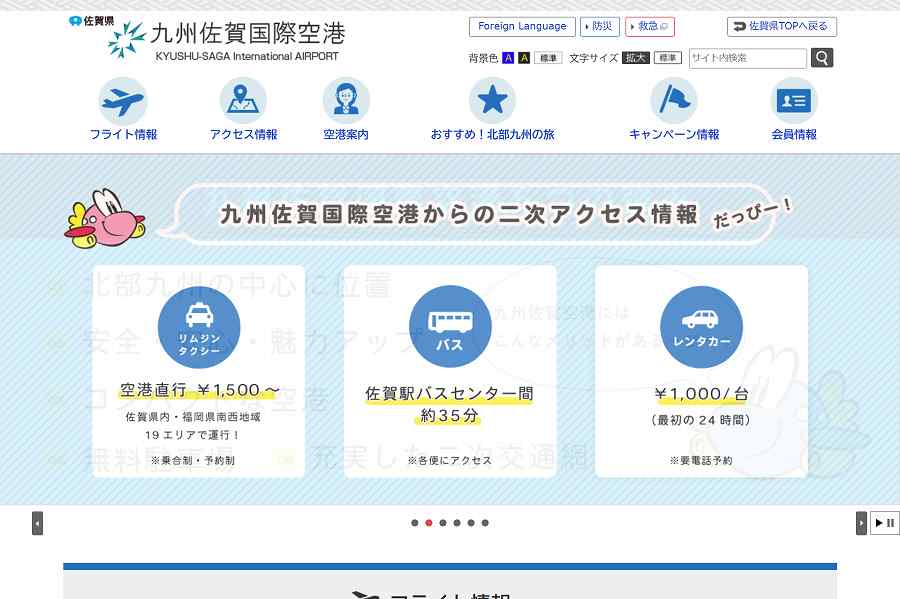
Task: Select third slide indicator dot
Action: [x=443, y=523]
